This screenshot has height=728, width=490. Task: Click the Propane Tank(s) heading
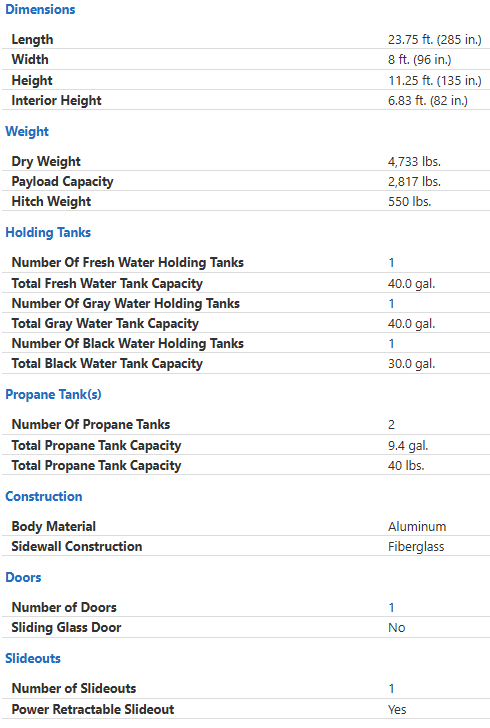click(53, 394)
